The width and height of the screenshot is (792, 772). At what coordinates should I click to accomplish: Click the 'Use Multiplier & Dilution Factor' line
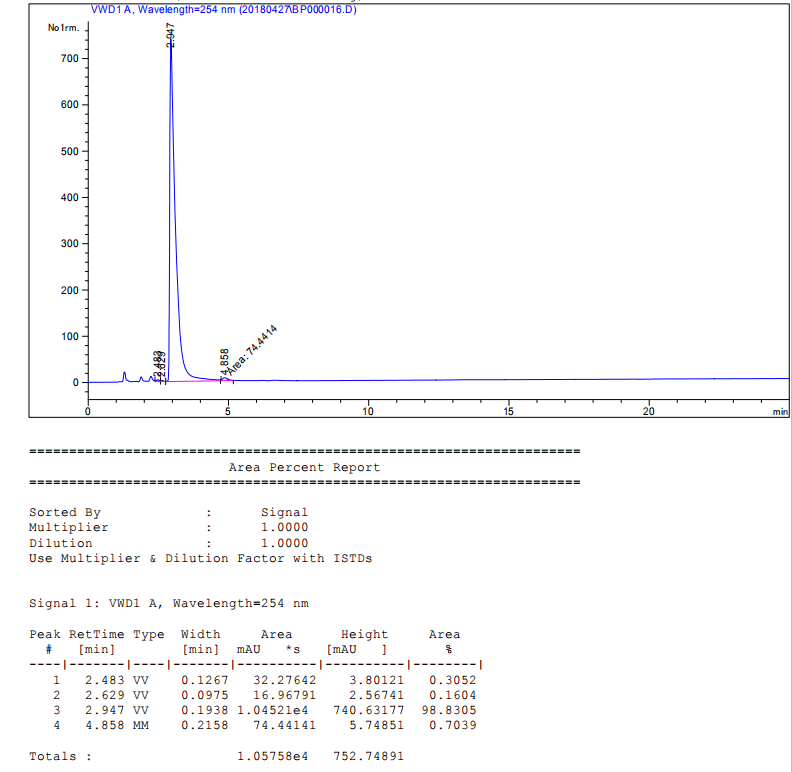coord(200,558)
